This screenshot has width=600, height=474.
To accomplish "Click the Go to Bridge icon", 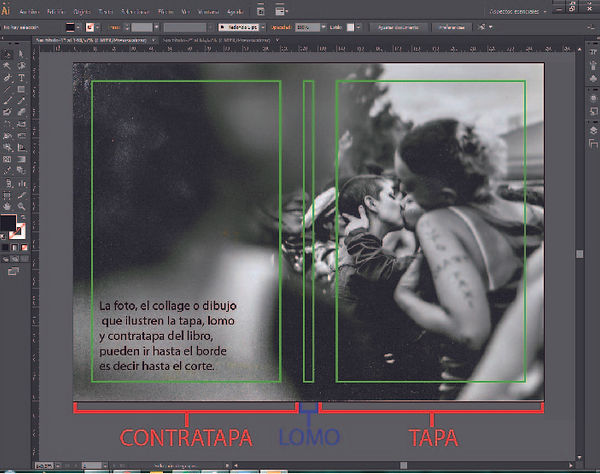I will [261, 11].
